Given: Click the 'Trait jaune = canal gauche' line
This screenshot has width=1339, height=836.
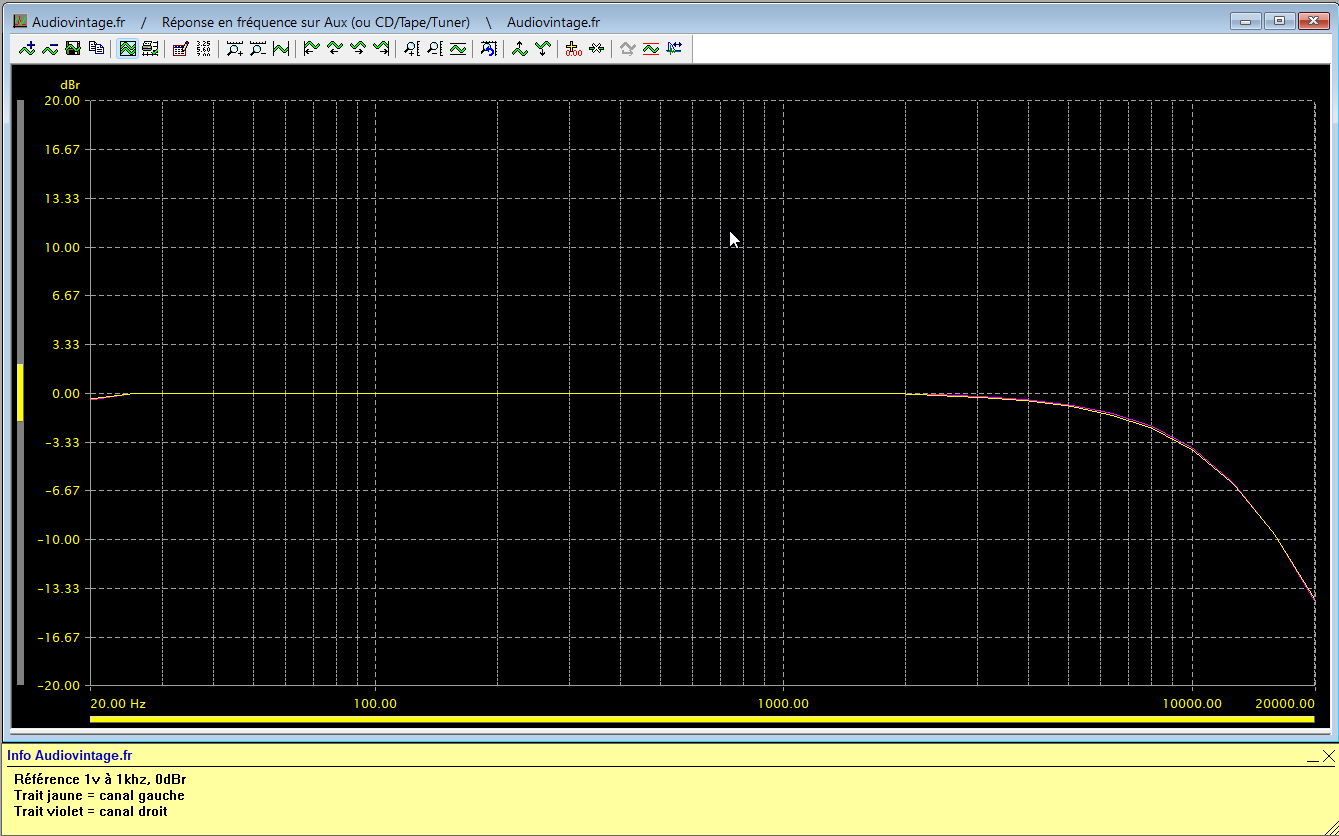Looking at the screenshot, I should point(99,795).
